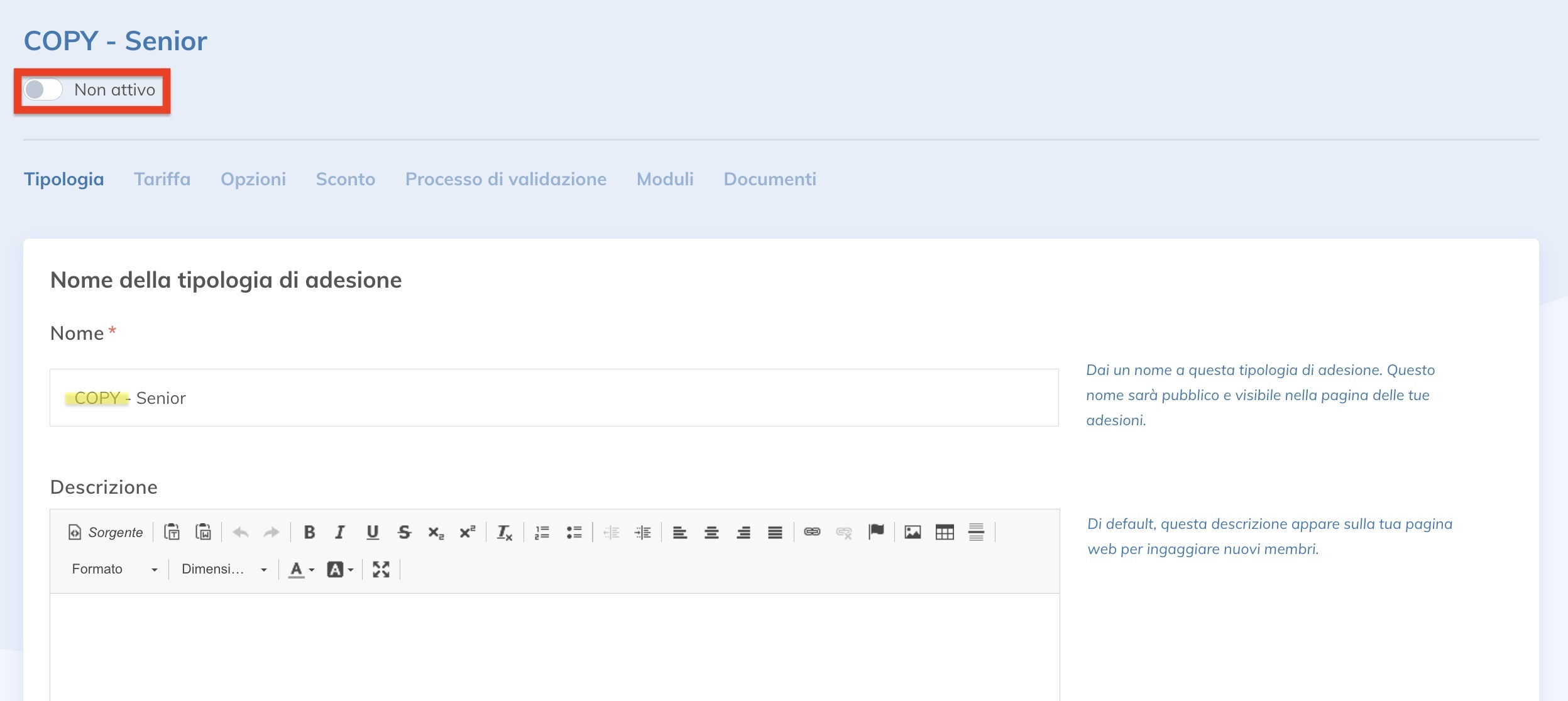Add a numbered list
The width and height of the screenshot is (1568, 701).
(x=541, y=531)
